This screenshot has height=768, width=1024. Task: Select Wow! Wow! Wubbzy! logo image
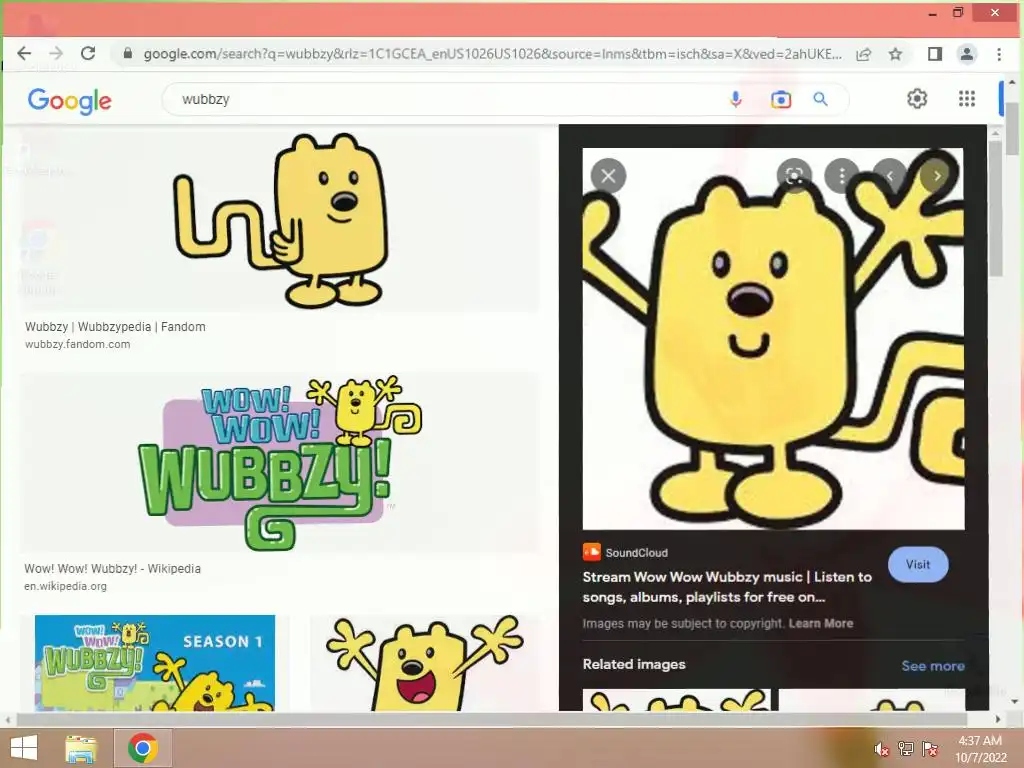click(280, 462)
